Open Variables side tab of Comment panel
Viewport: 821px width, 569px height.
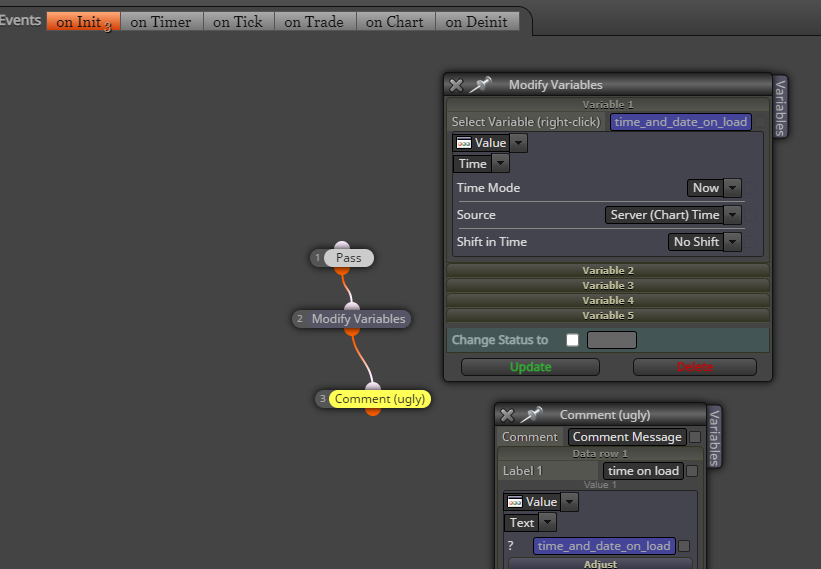[714, 437]
